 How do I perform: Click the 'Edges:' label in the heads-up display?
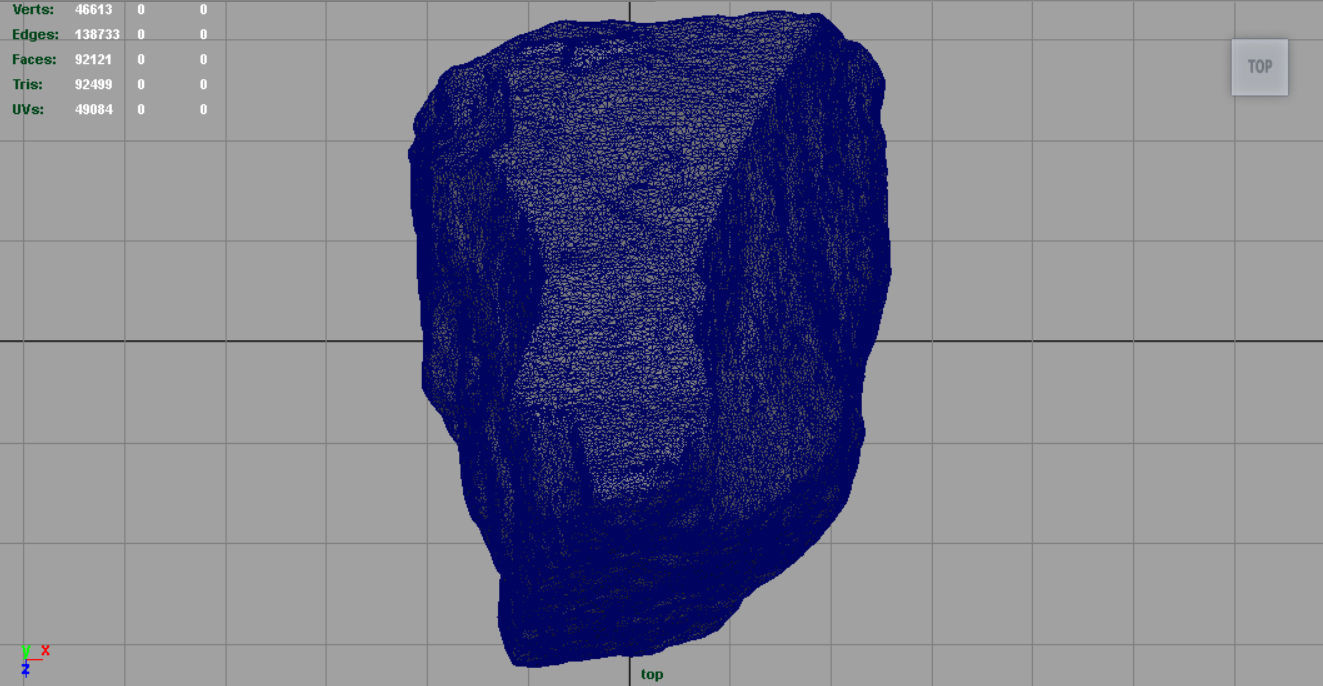click(35, 34)
